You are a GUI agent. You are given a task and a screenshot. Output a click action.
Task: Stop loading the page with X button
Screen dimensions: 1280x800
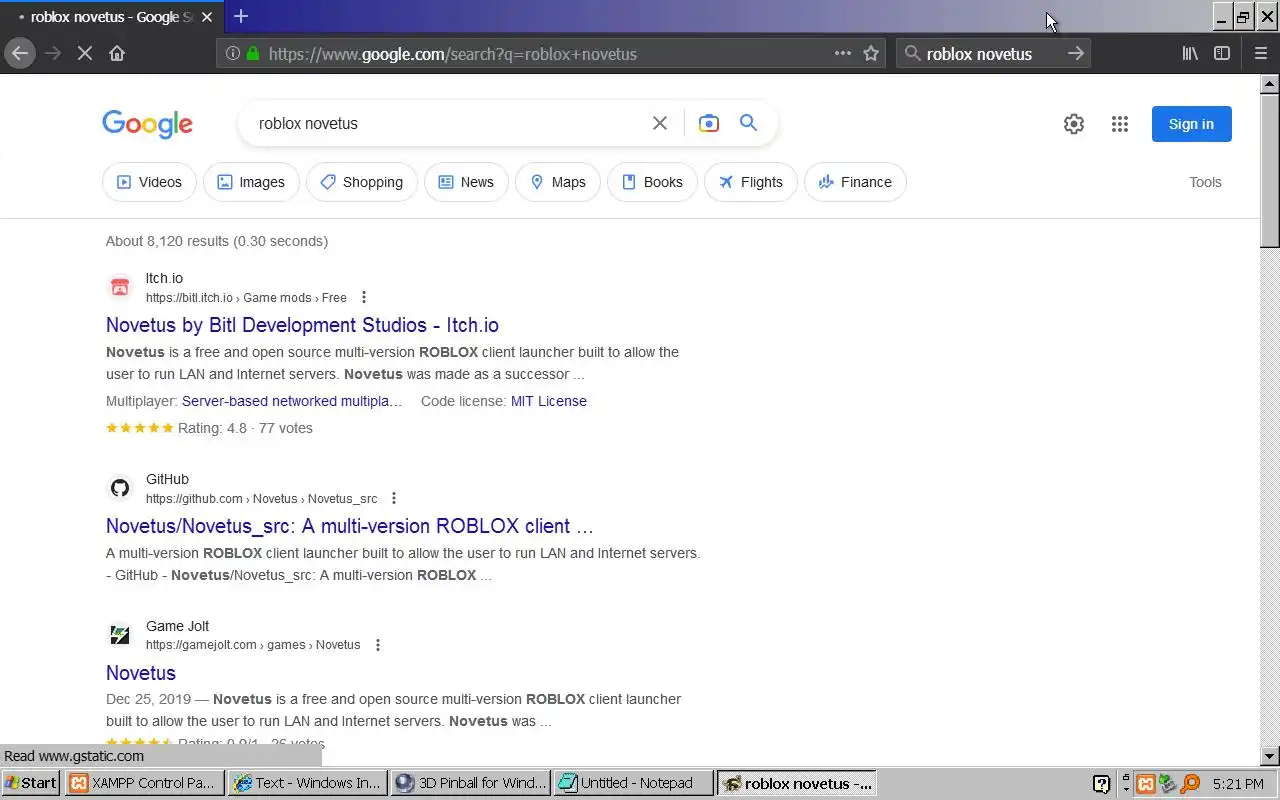pos(85,54)
